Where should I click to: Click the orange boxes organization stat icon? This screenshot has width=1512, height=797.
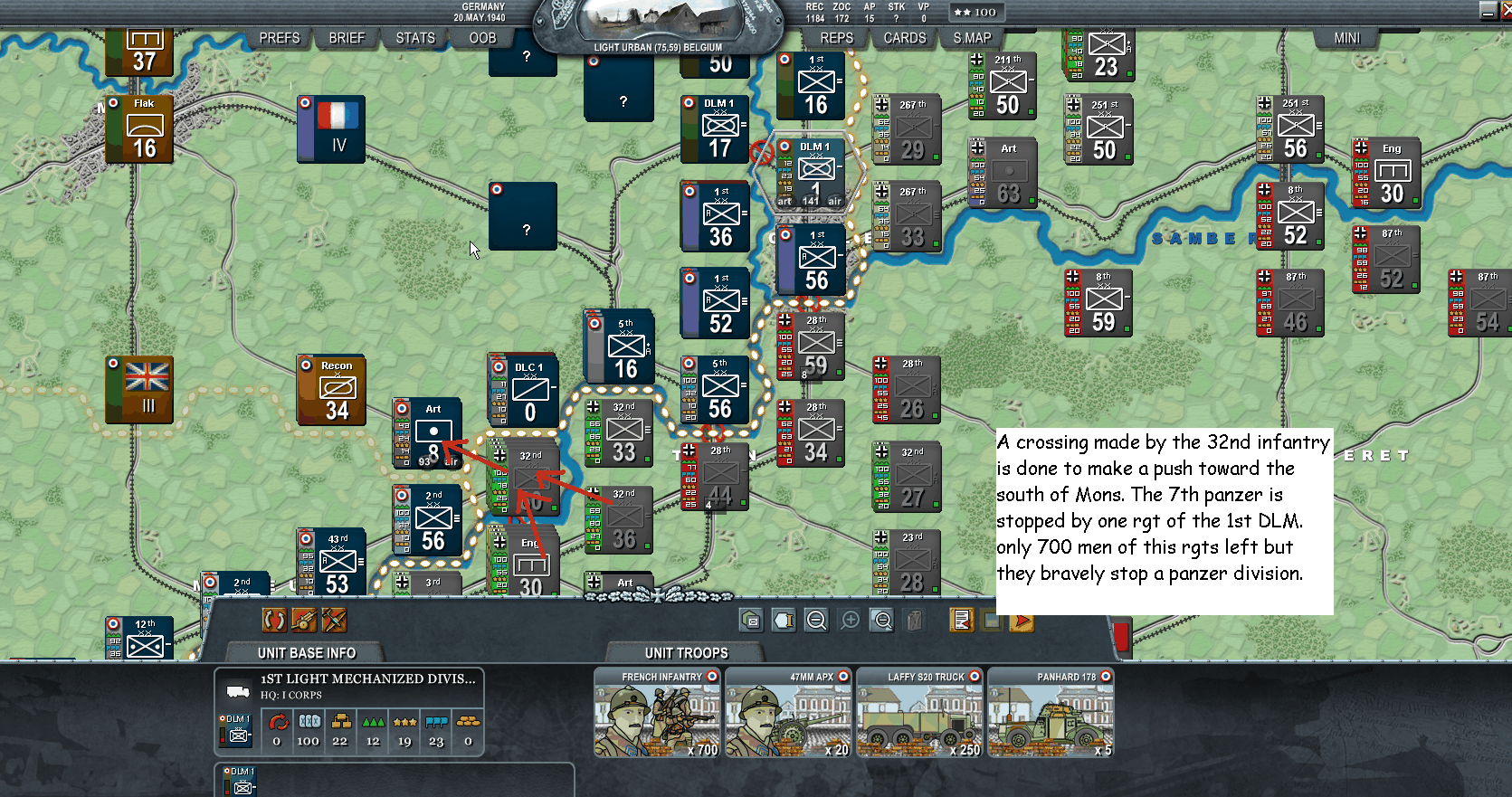pyautogui.click(x=341, y=721)
